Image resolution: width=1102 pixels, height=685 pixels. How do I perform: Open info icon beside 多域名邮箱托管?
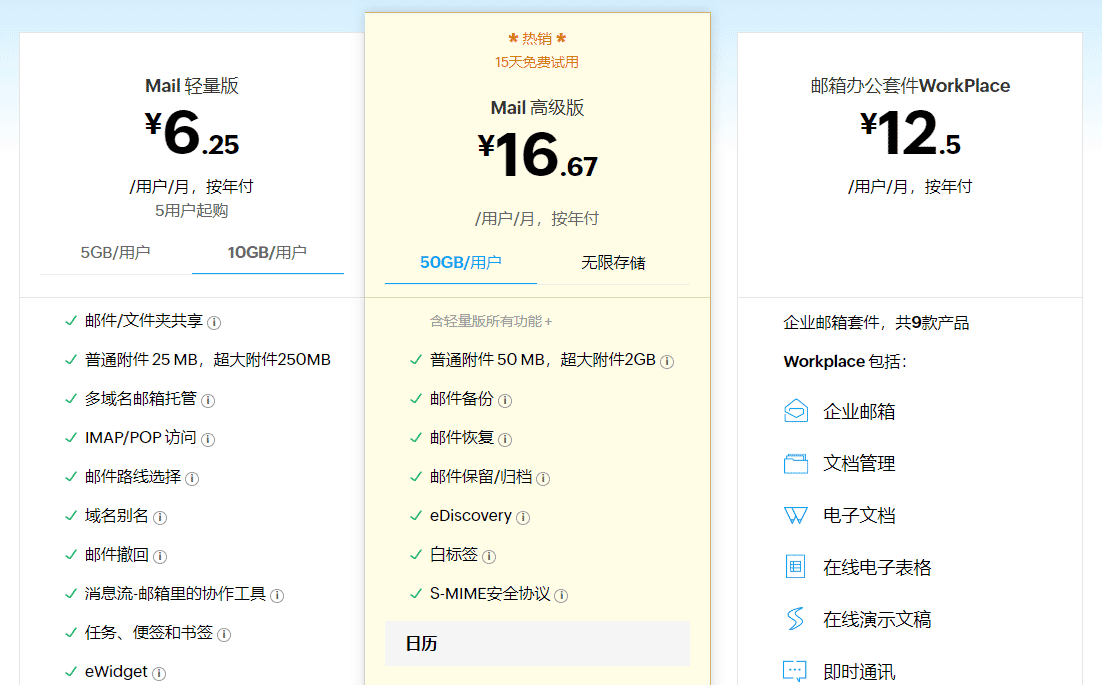point(208,400)
